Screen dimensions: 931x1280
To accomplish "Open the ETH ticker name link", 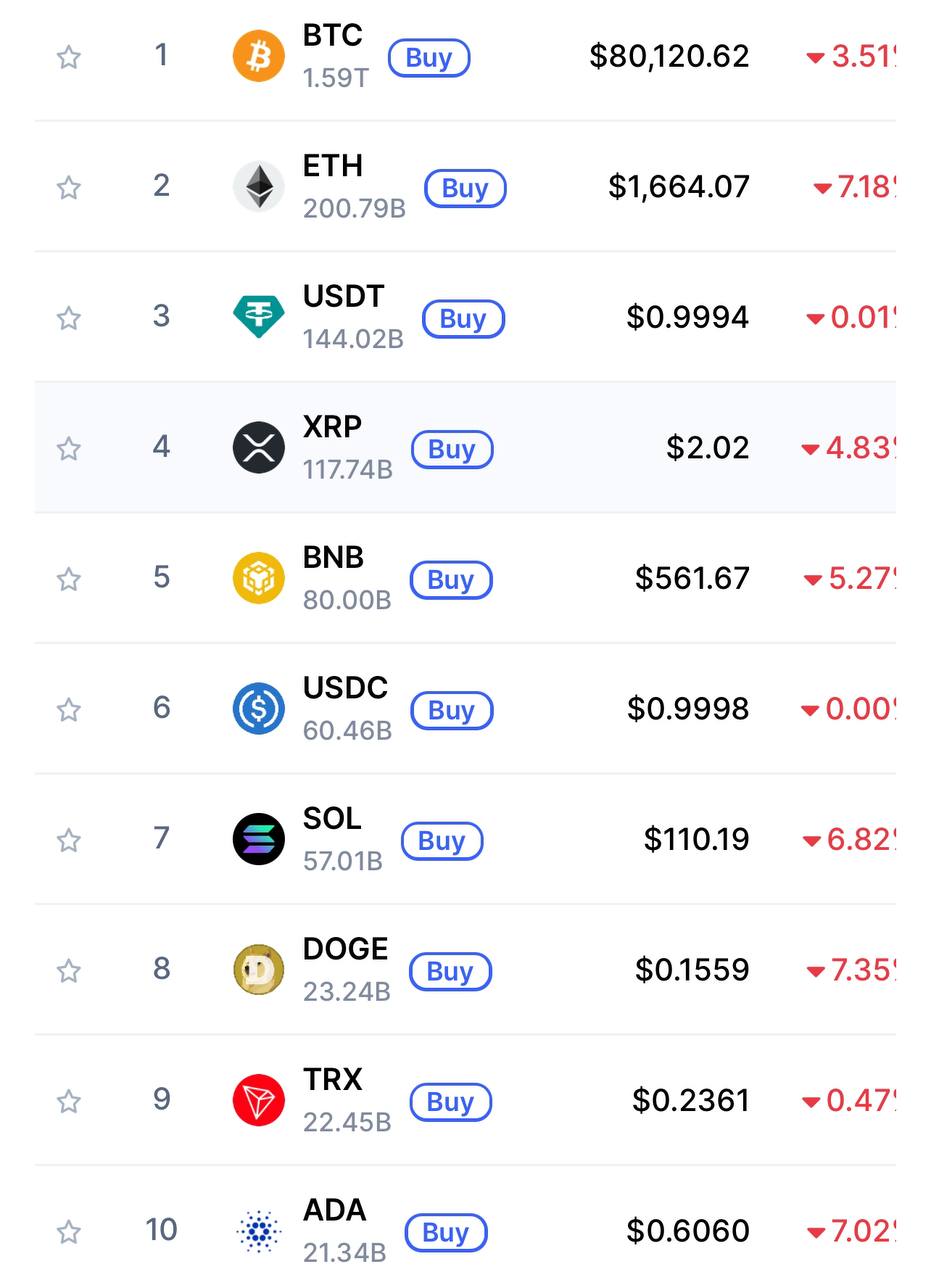I will click(x=332, y=166).
